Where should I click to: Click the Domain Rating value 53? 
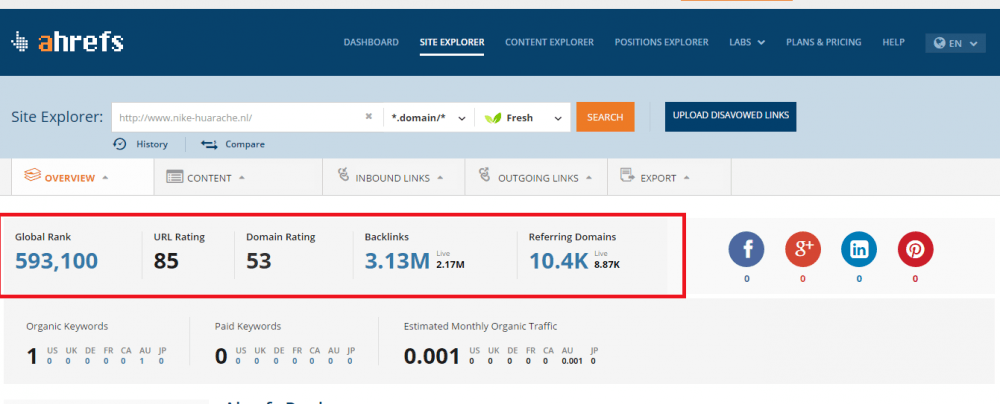coord(259,261)
